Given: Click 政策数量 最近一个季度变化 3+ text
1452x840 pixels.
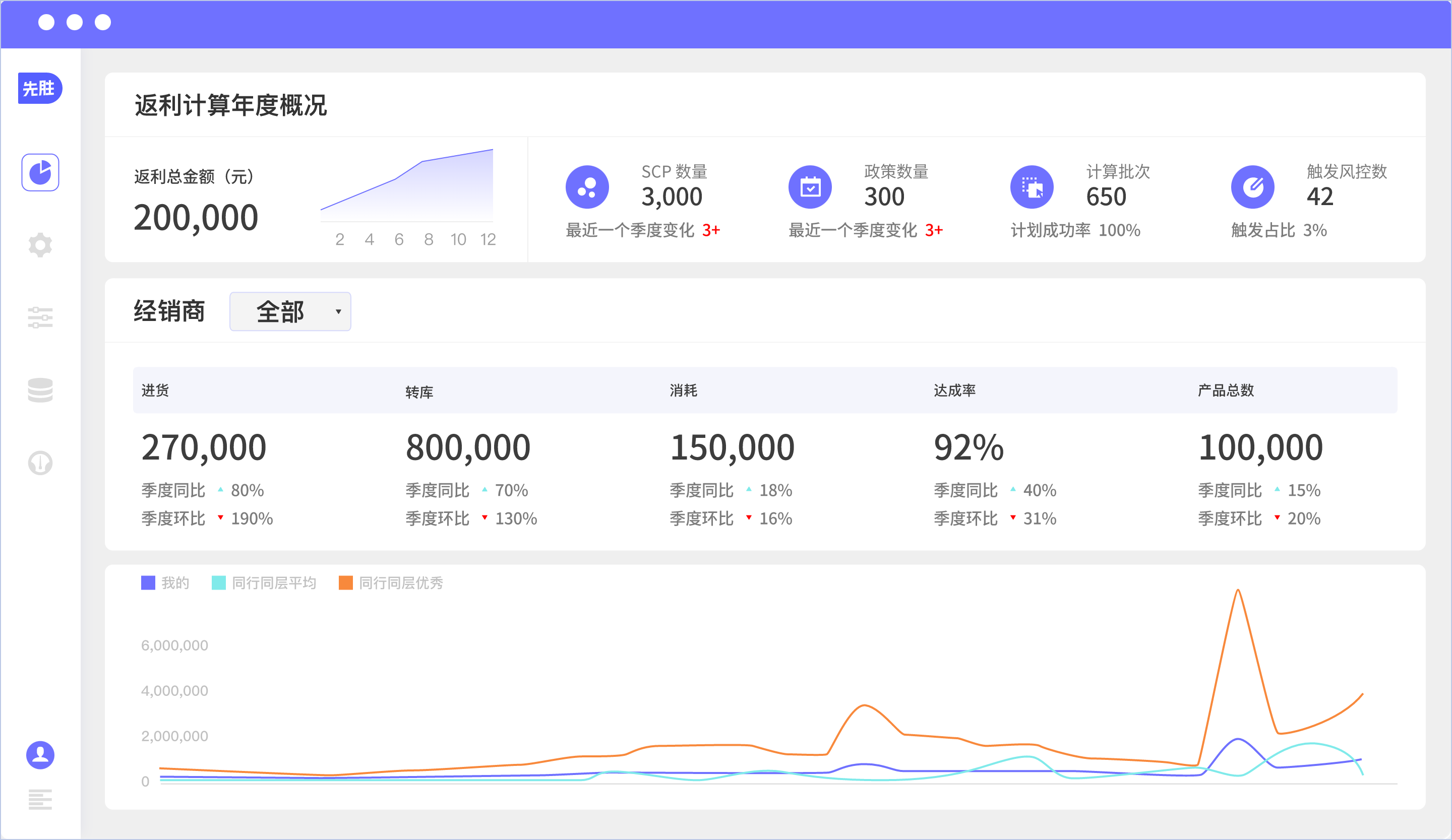Looking at the screenshot, I should (x=866, y=230).
